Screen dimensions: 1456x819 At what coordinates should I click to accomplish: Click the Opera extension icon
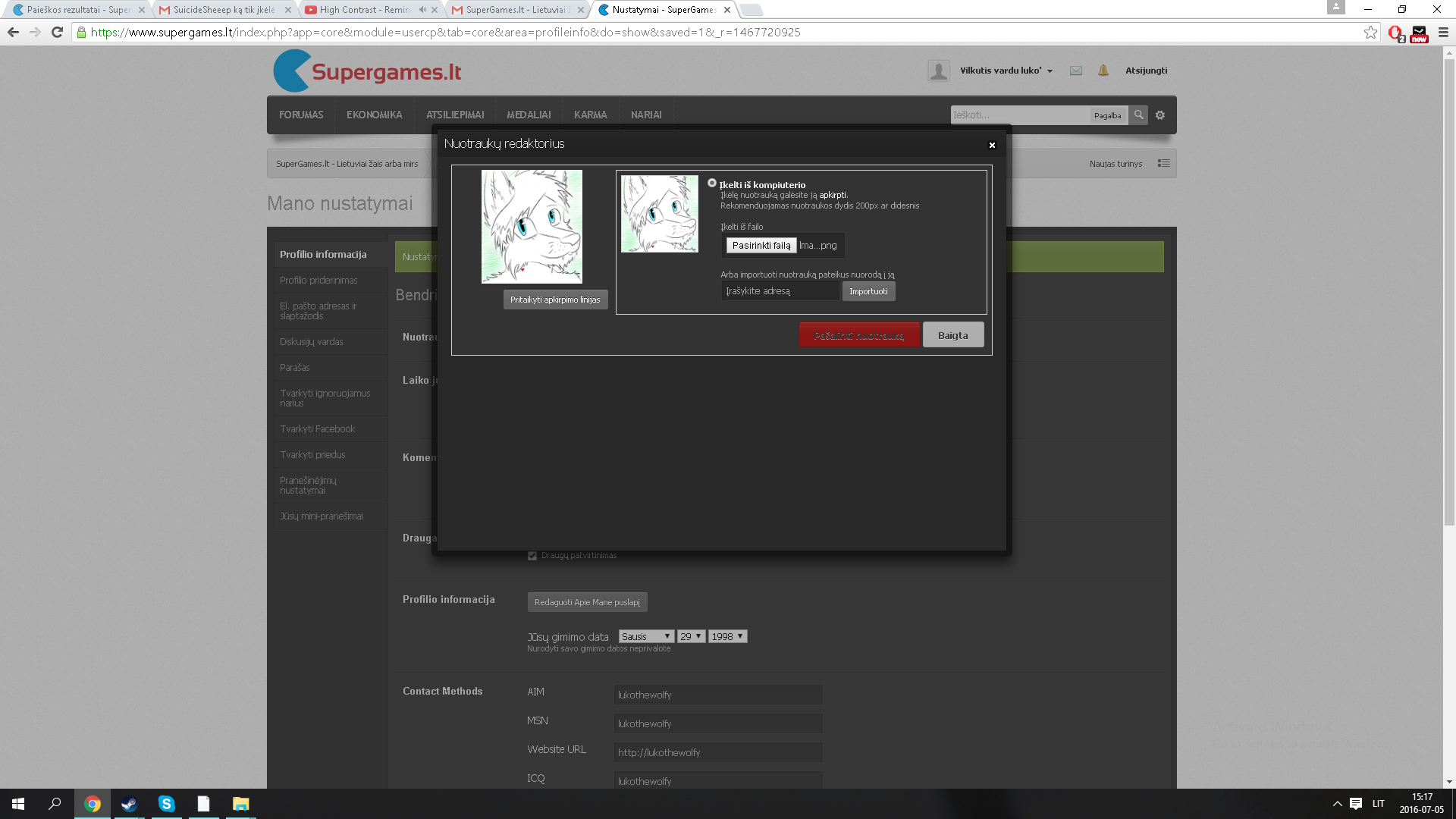tap(1395, 33)
